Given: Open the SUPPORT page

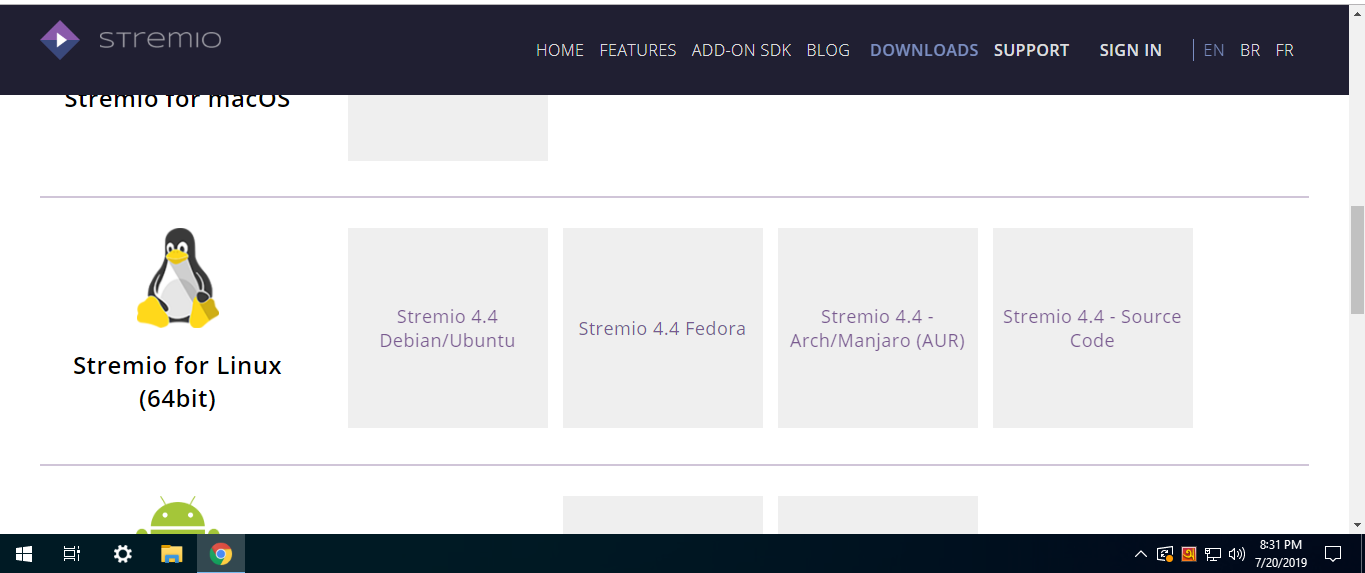Looking at the screenshot, I should (x=1031, y=50).
